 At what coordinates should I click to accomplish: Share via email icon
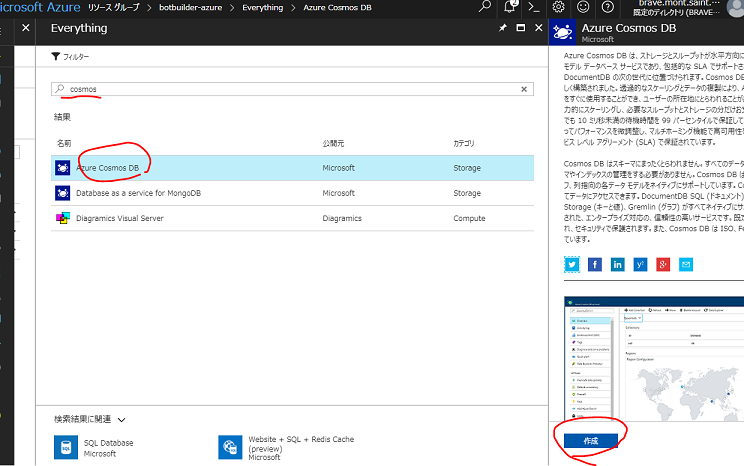686,265
